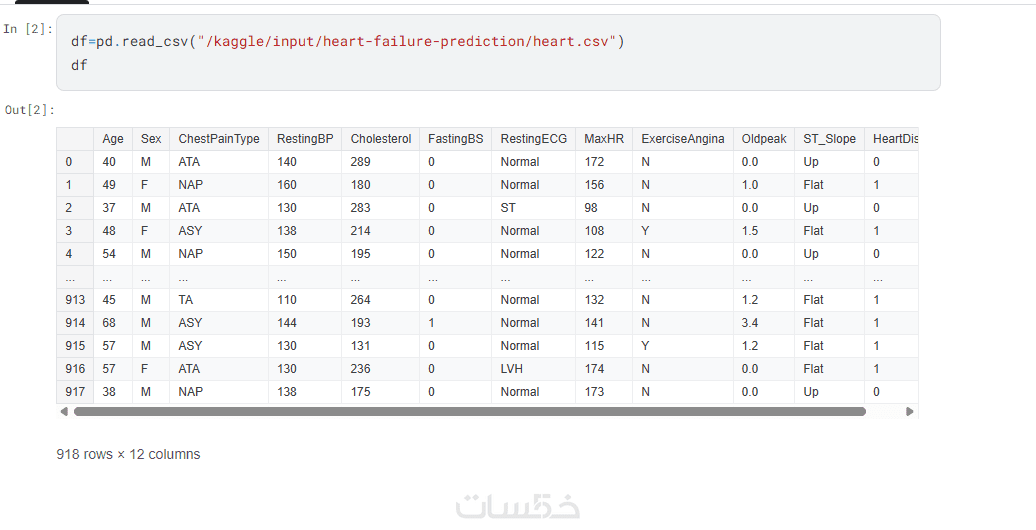The height and width of the screenshot is (530, 1036).
Task: Select the ST_Slope column header
Action: tap(829, 139)
